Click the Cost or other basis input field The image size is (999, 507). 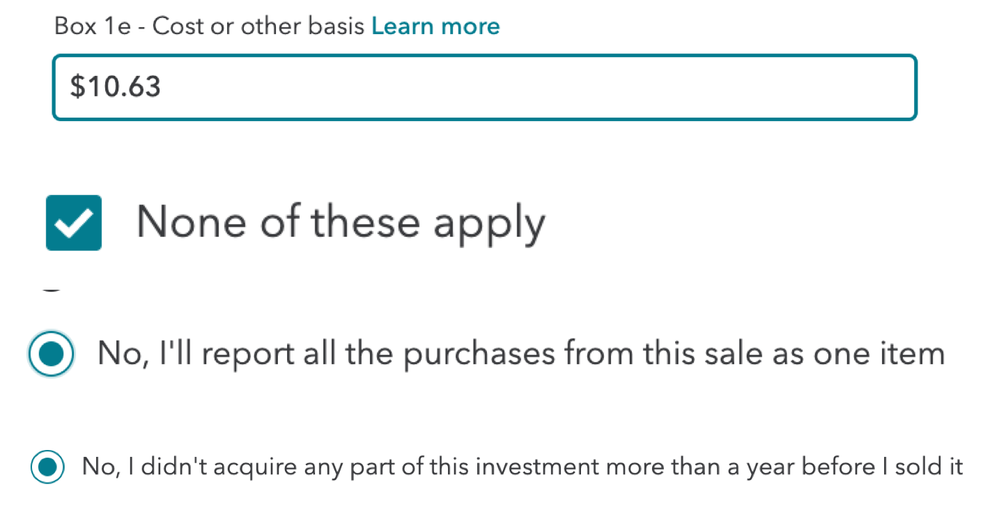pos(484,87)
